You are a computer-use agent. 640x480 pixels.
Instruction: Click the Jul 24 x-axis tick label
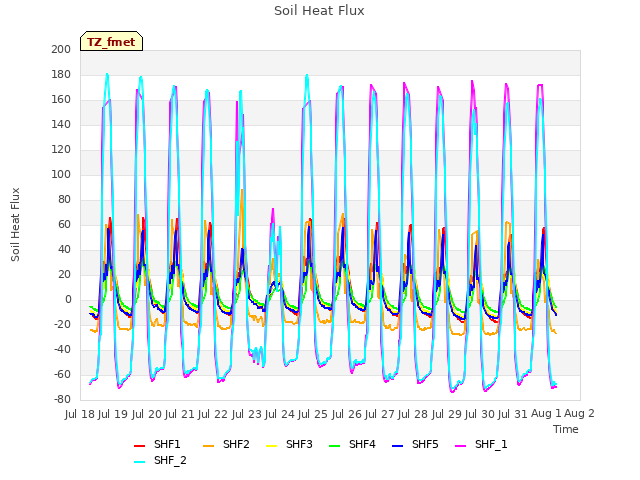(280, 414)
